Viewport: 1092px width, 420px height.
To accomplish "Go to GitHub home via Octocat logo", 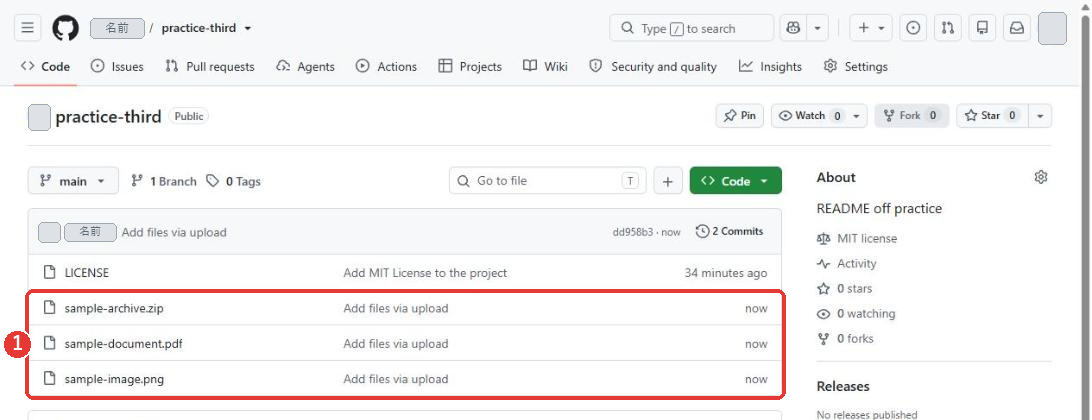I will [x=65, y=28].
